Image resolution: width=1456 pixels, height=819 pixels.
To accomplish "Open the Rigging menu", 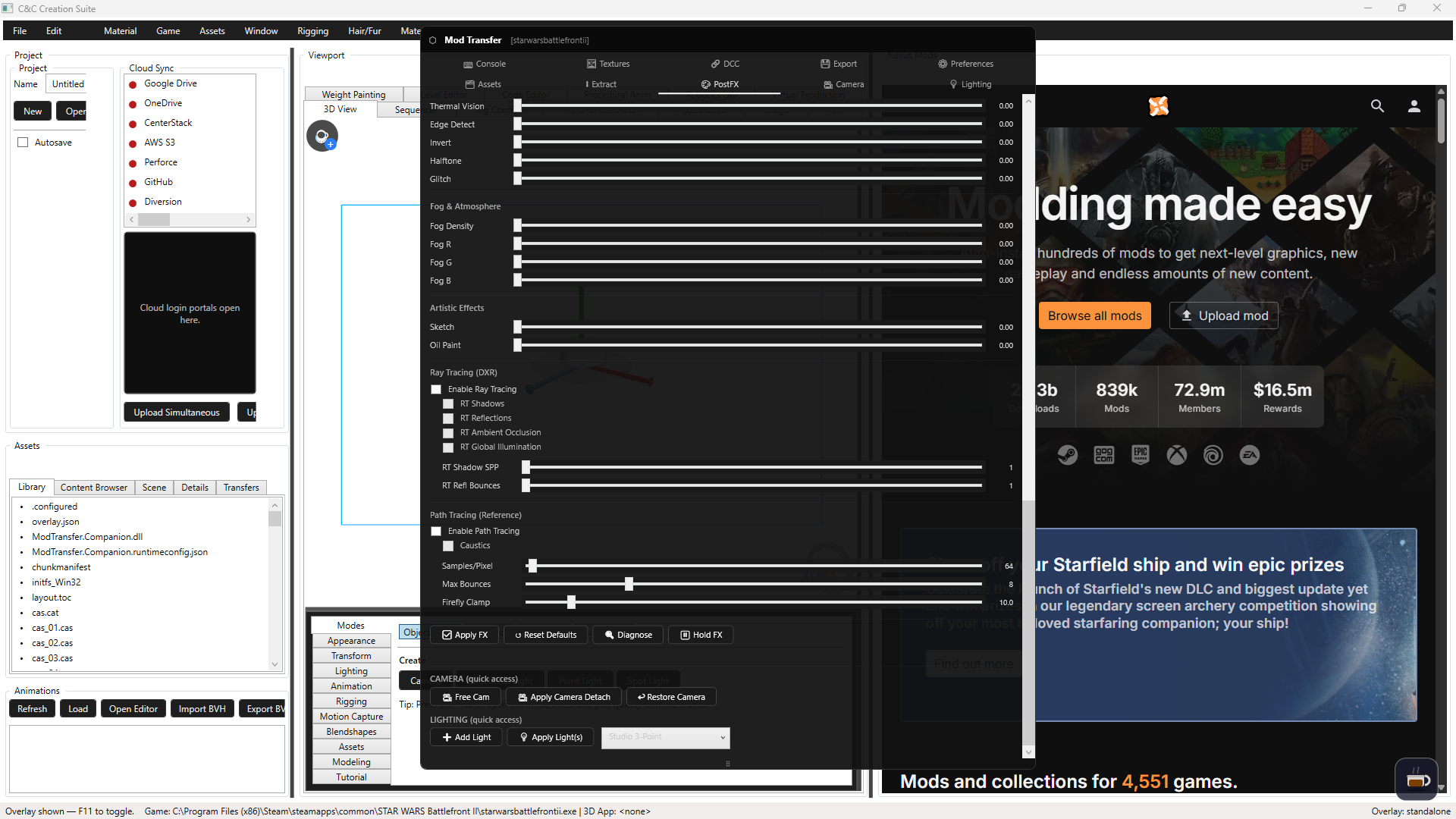I will pyautogui.click(x=312, y=31).
